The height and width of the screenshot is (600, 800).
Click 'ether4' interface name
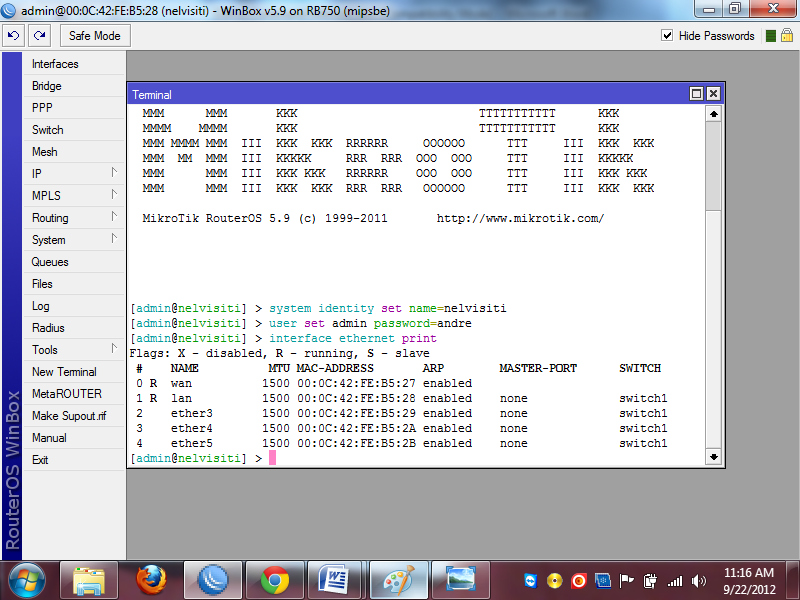pos(192,428)
